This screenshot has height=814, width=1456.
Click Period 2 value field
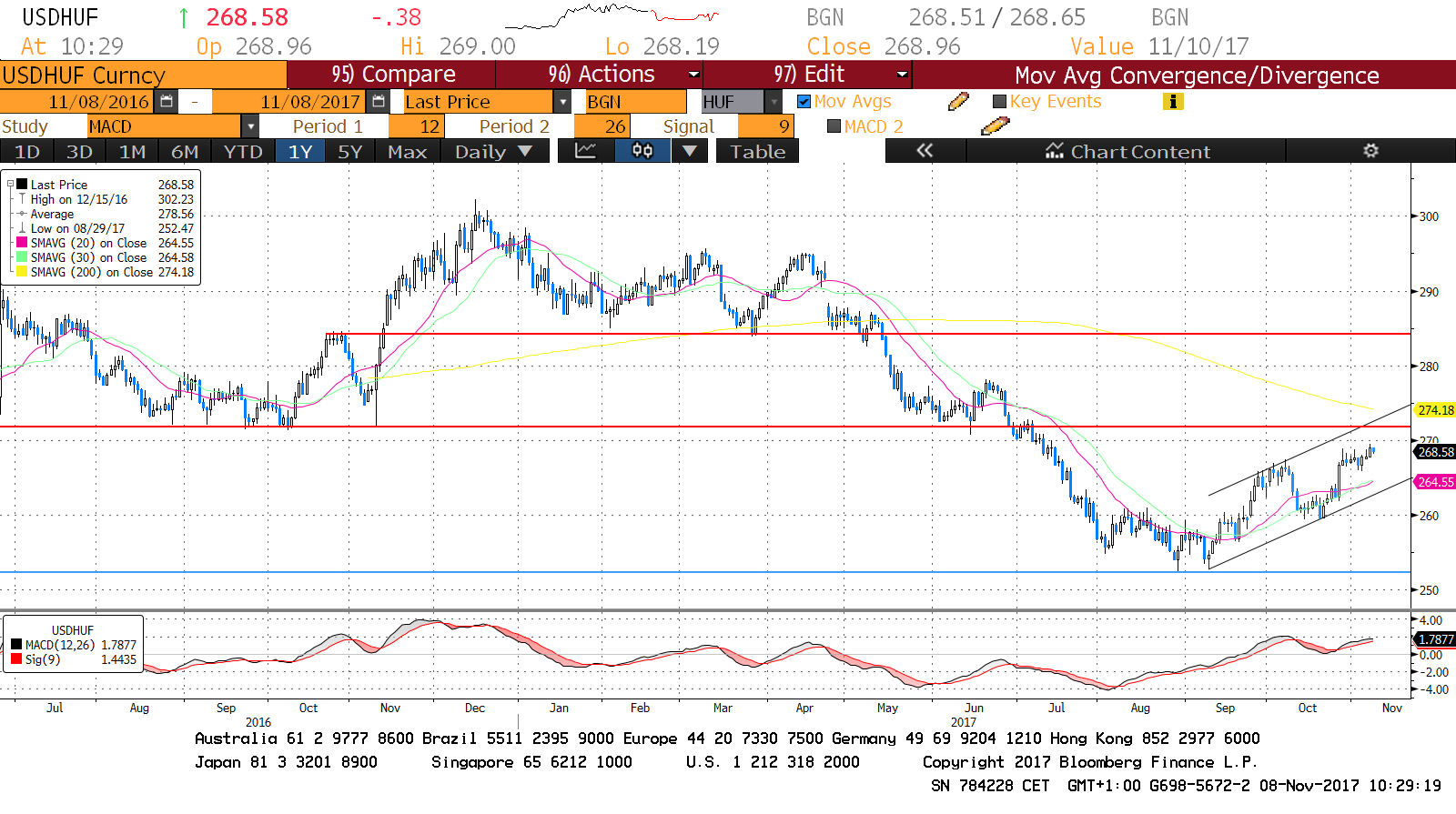602,126
